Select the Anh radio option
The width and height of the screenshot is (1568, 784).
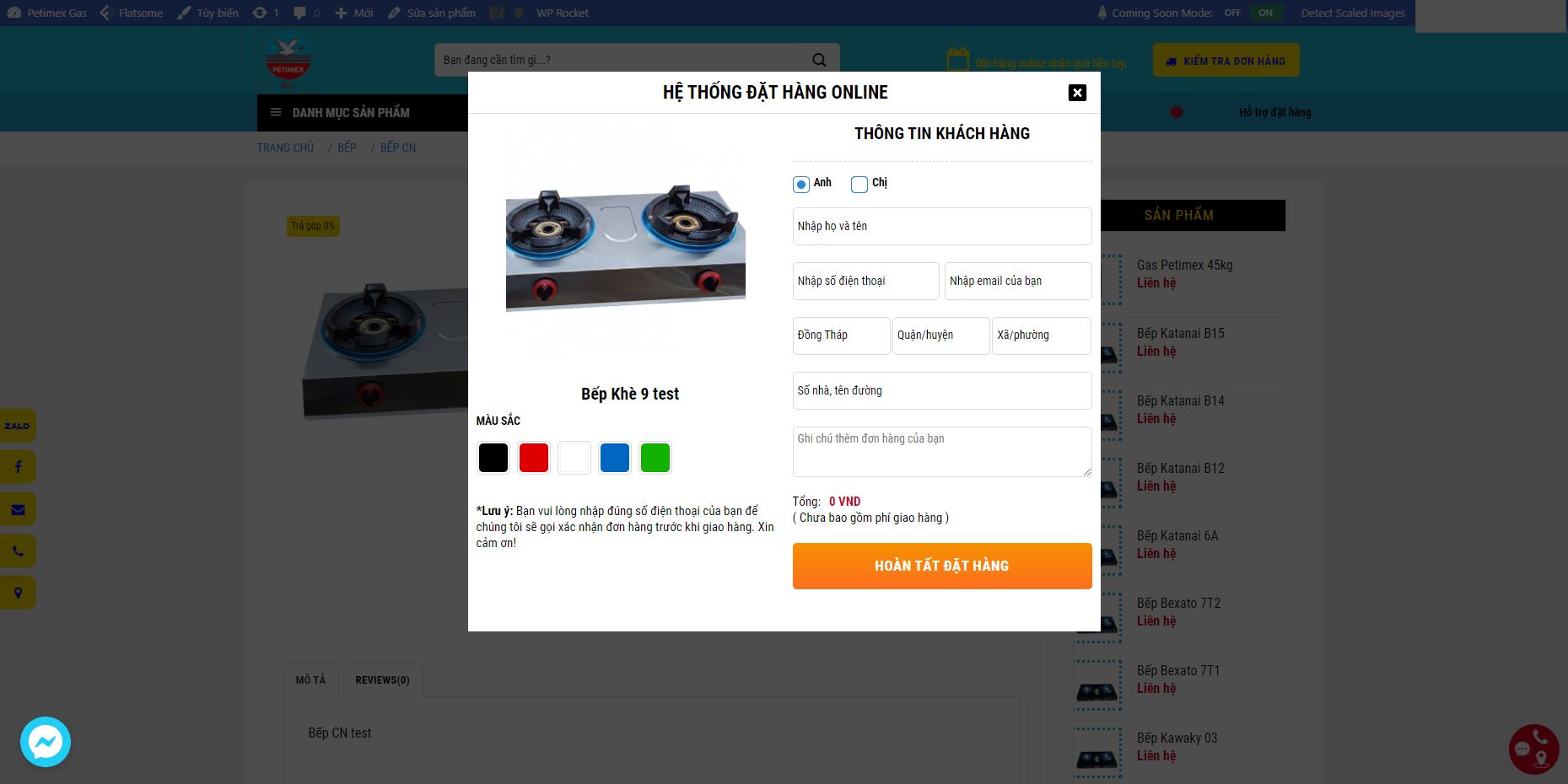[801, 184]
